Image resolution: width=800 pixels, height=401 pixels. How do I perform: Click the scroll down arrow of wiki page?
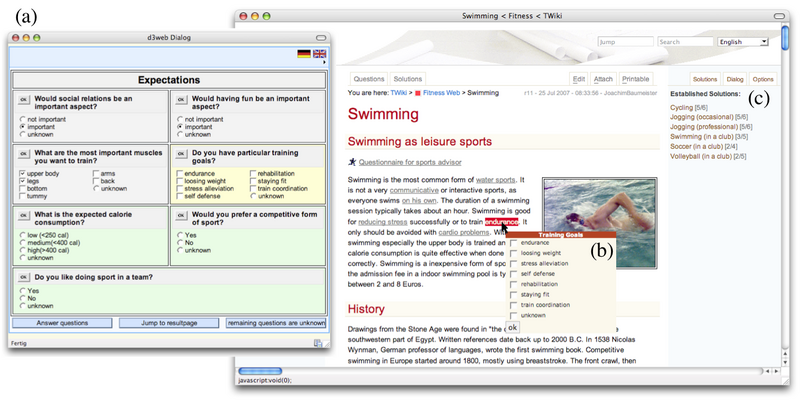tap(785, 364)
